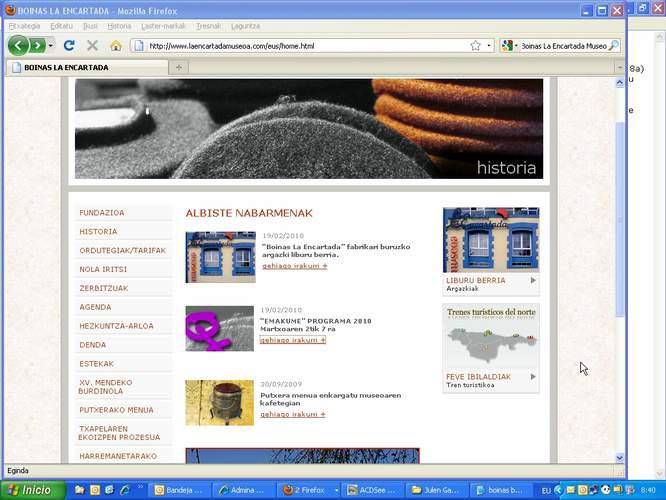Screen dimensions: 666x500
Task: Reload the page with the refresh icon
Action: (x=69, y=45)
